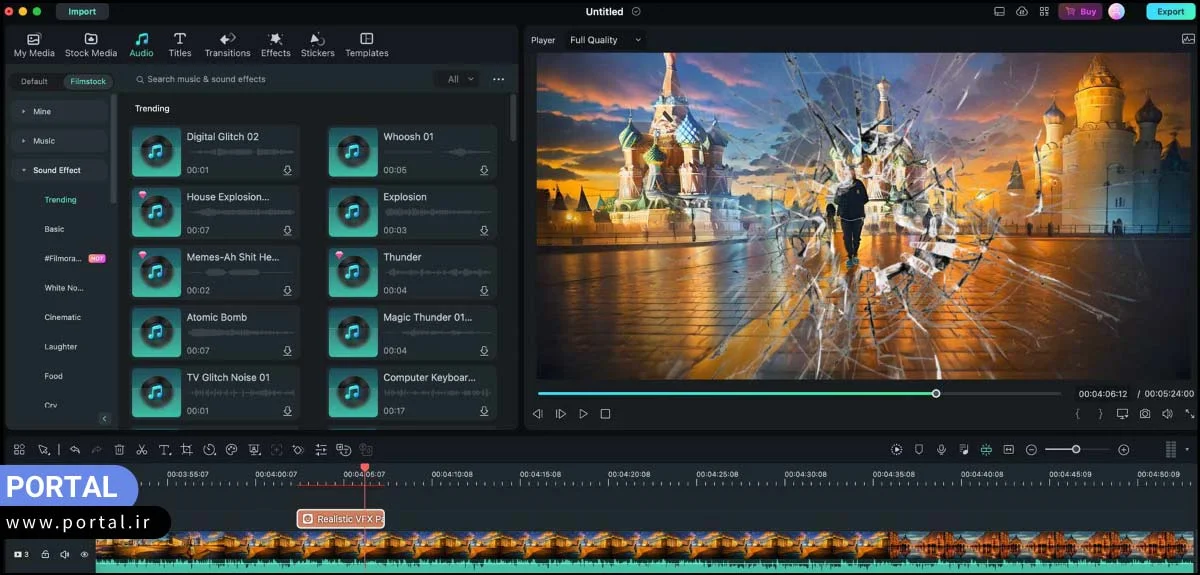Switch to the Effects tab

[x=276, y=44]
